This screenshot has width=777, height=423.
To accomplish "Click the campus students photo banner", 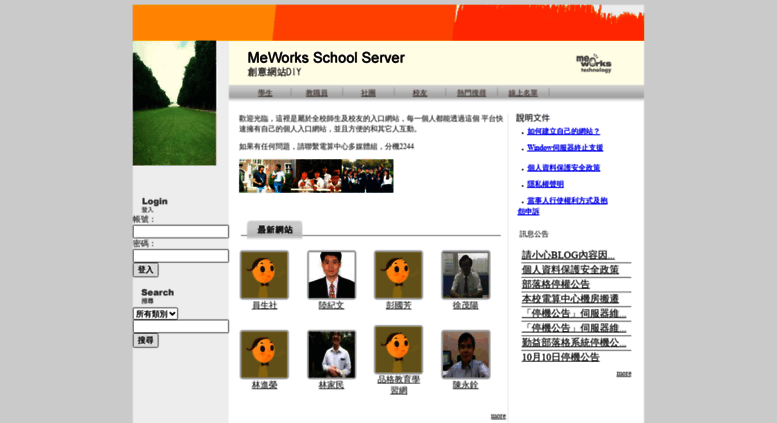I will click(316, 176).
